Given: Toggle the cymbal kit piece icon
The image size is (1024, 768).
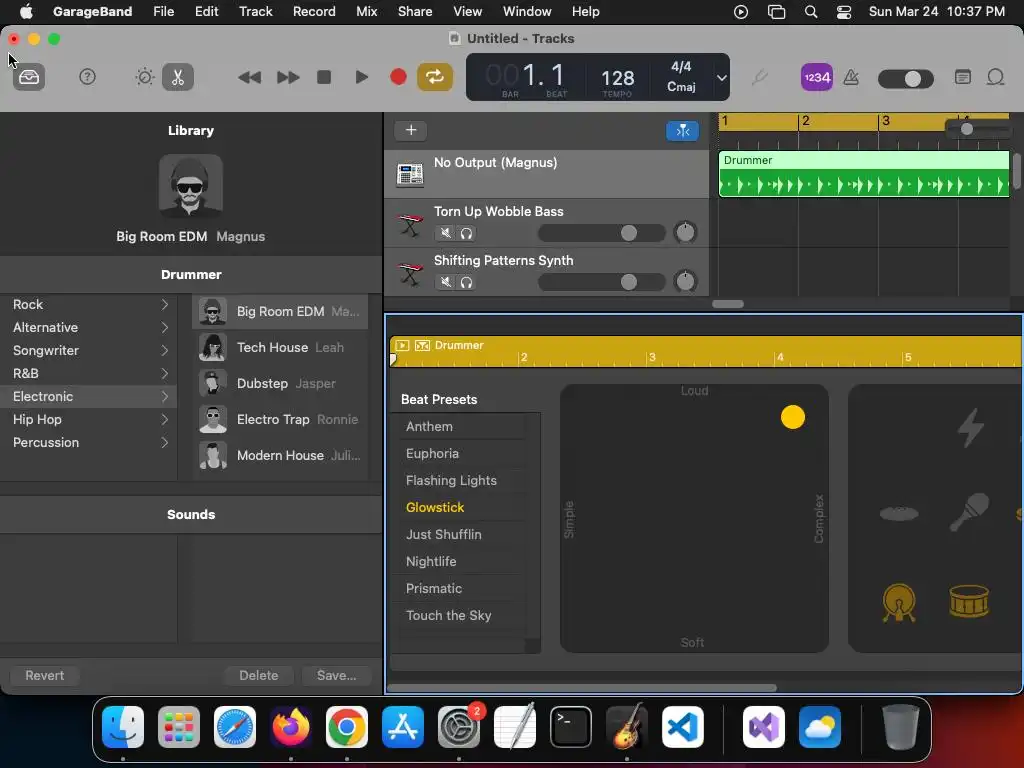Looking at the screenshot, I should point(899,513).
